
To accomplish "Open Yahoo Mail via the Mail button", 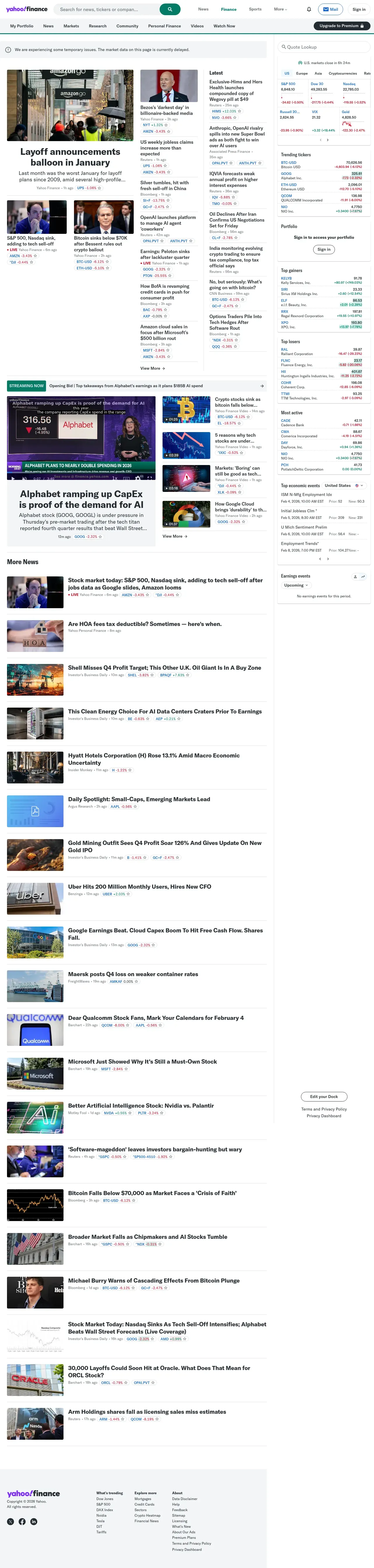I will click(x=331, y=9).
